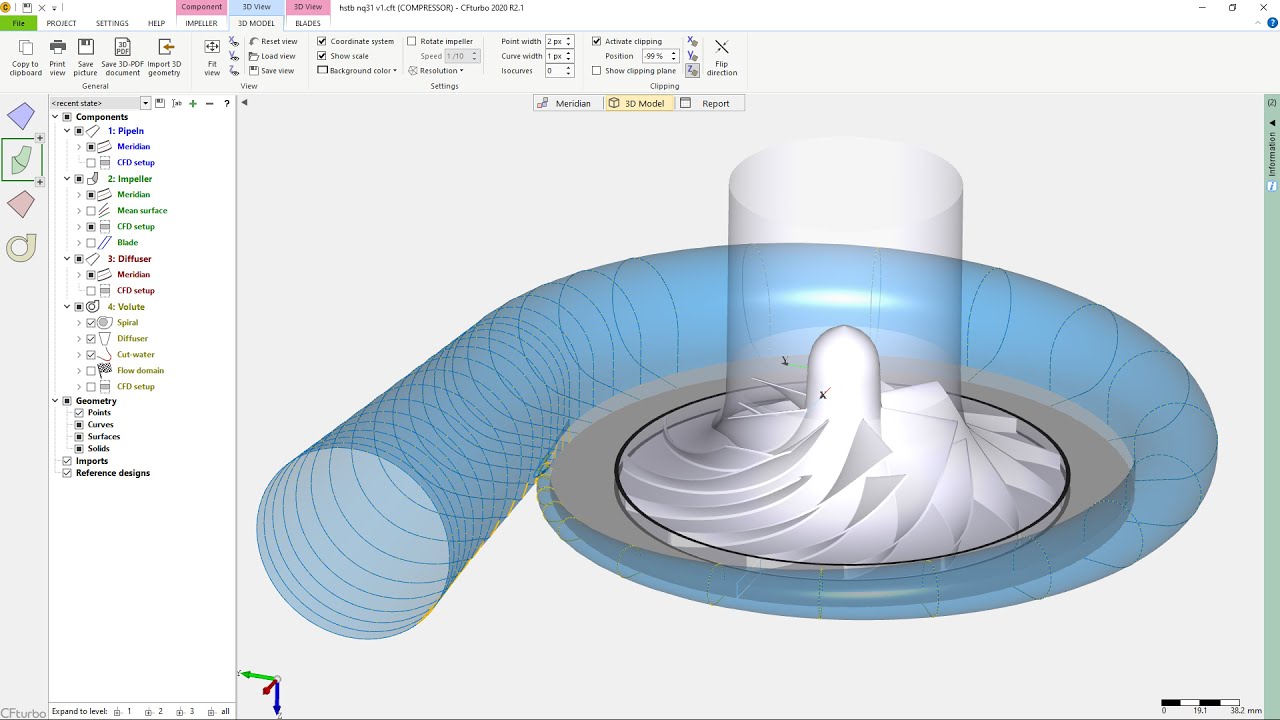Viewport: 1280px width, 720px height.
Task: Open Import 3D geometry
Action: coord(165,57)
